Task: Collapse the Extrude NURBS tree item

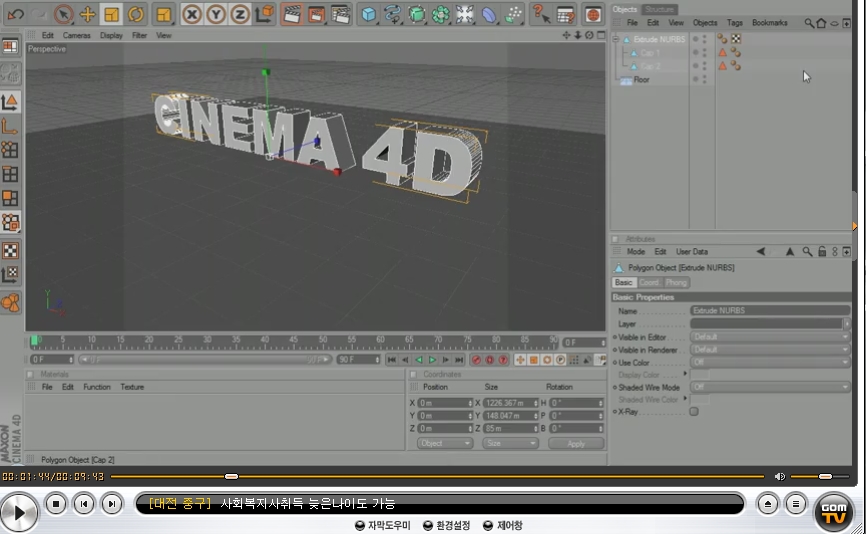Action: click(616, 39)
